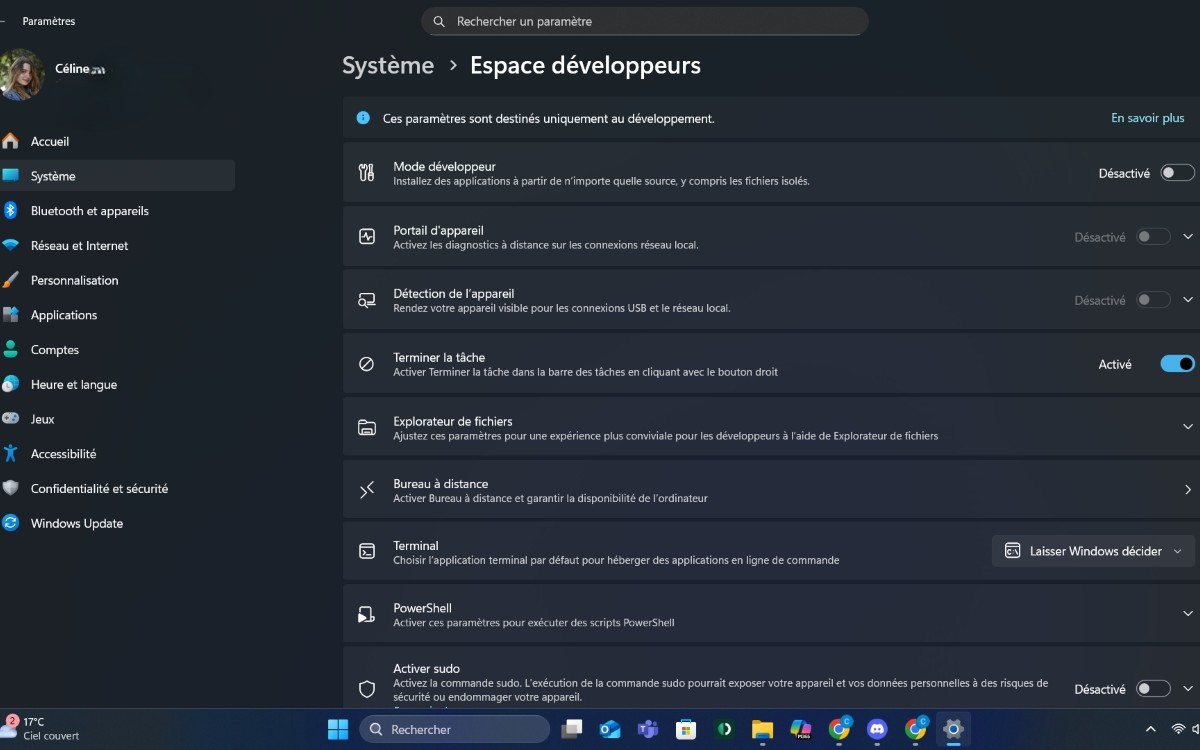Click the En savoir plus link
Viewport: 1200px width, 750px height.
point(1147,118)
